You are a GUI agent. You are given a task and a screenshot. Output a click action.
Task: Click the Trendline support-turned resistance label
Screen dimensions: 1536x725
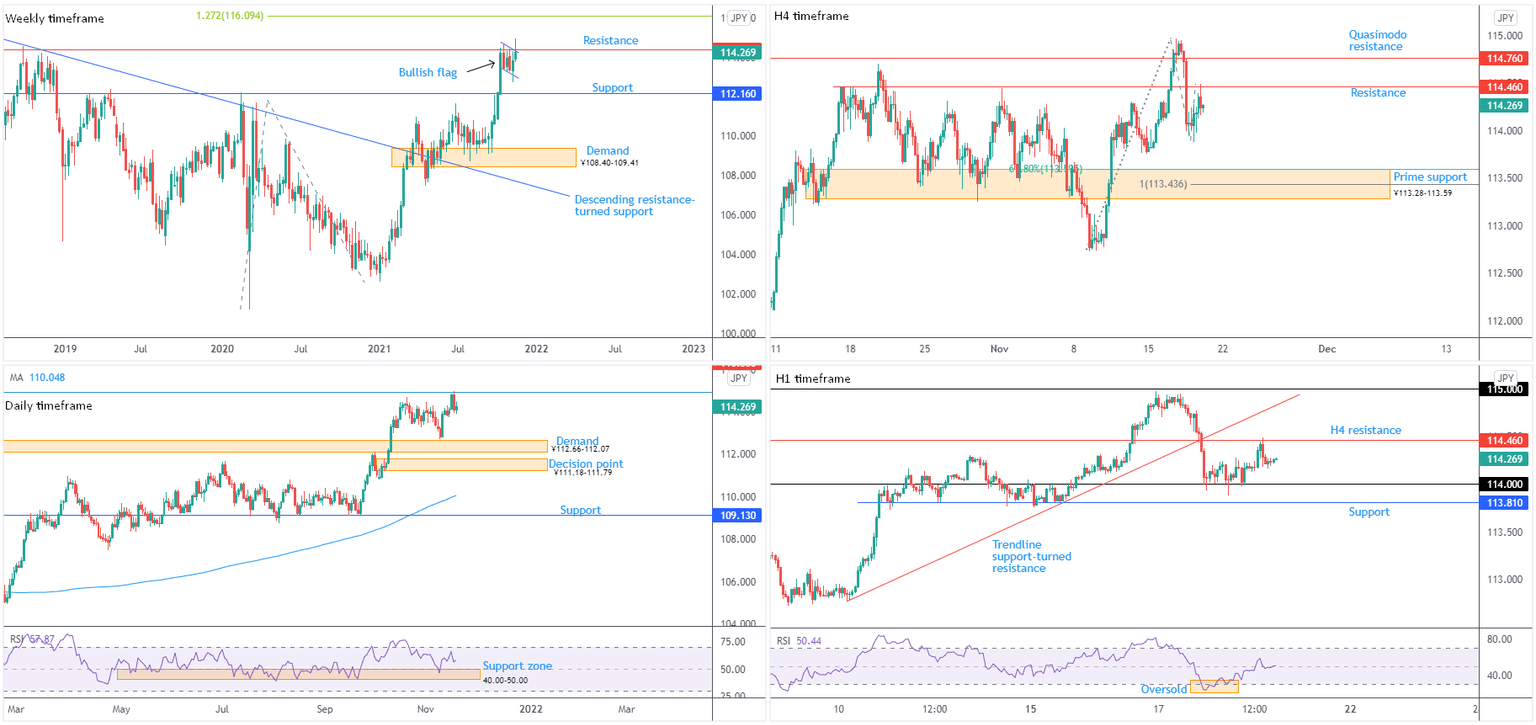pyautogui.click(x=1031, y=556)
